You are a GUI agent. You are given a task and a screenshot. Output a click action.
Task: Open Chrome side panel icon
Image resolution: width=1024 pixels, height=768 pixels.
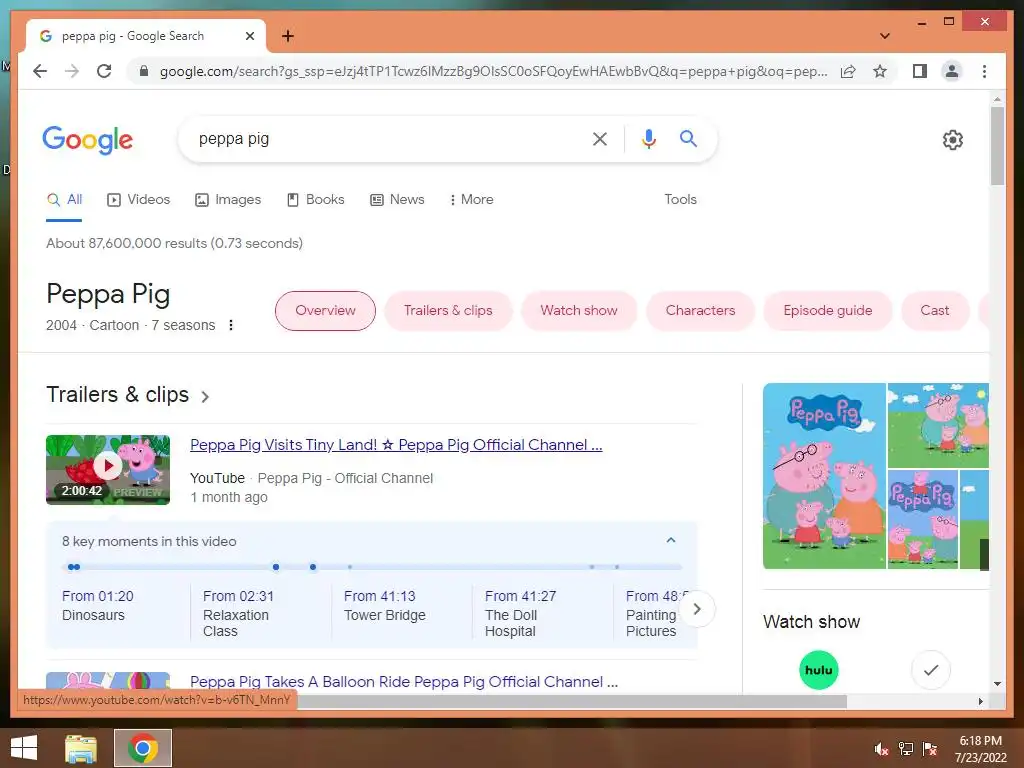(920, 71)
